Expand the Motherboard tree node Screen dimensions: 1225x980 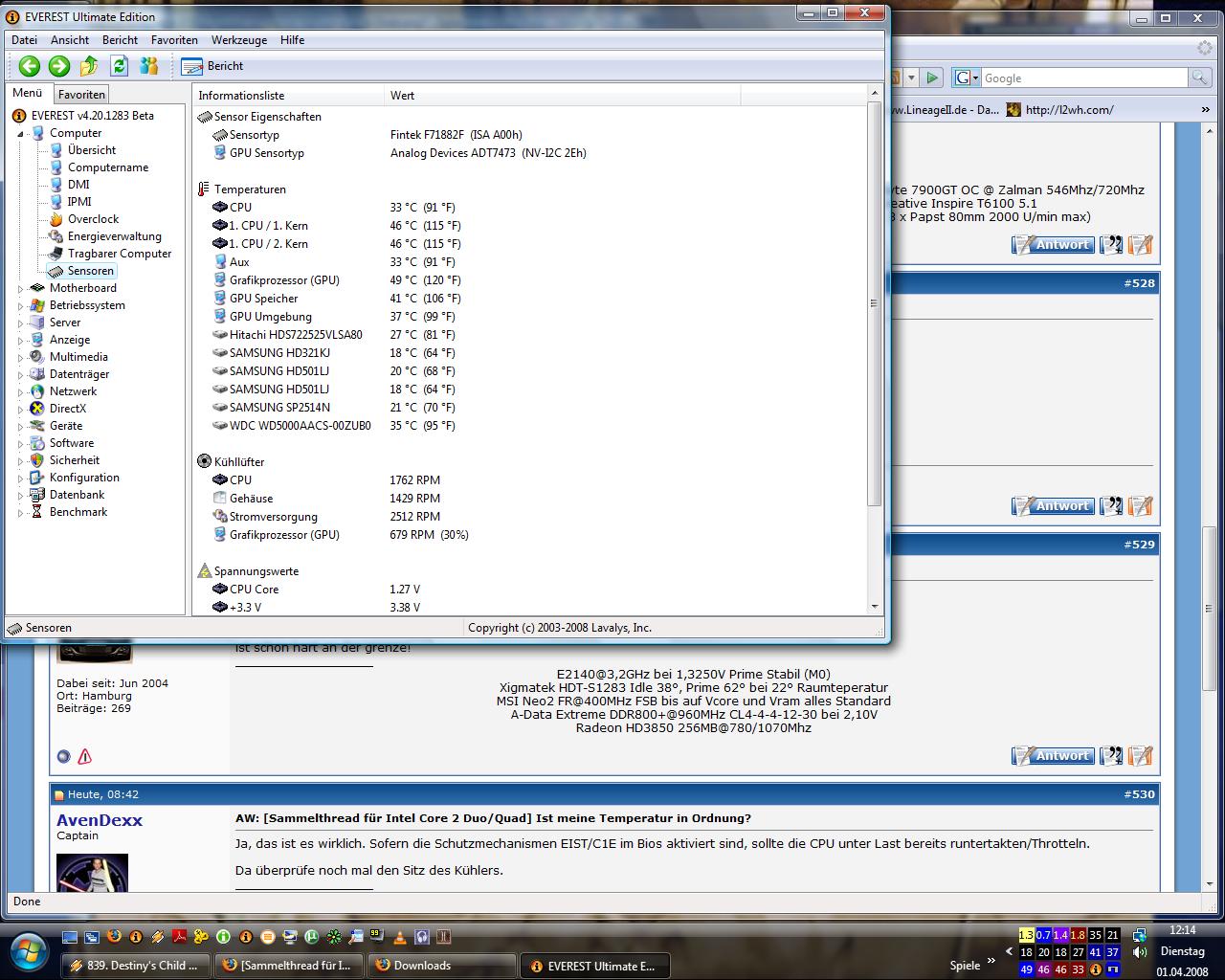coord(20,288)
